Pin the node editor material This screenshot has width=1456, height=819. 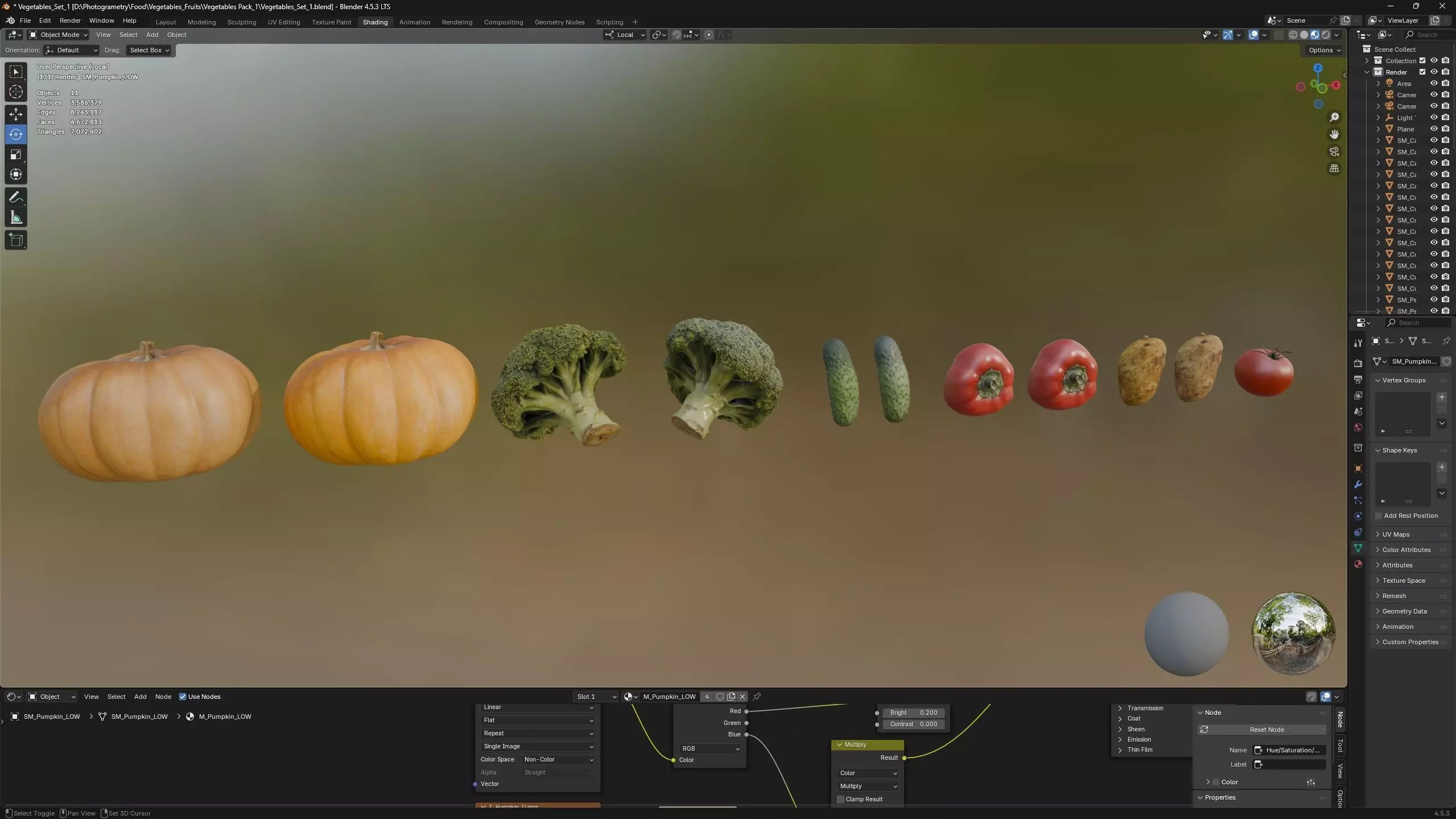[x=757, y=697]
